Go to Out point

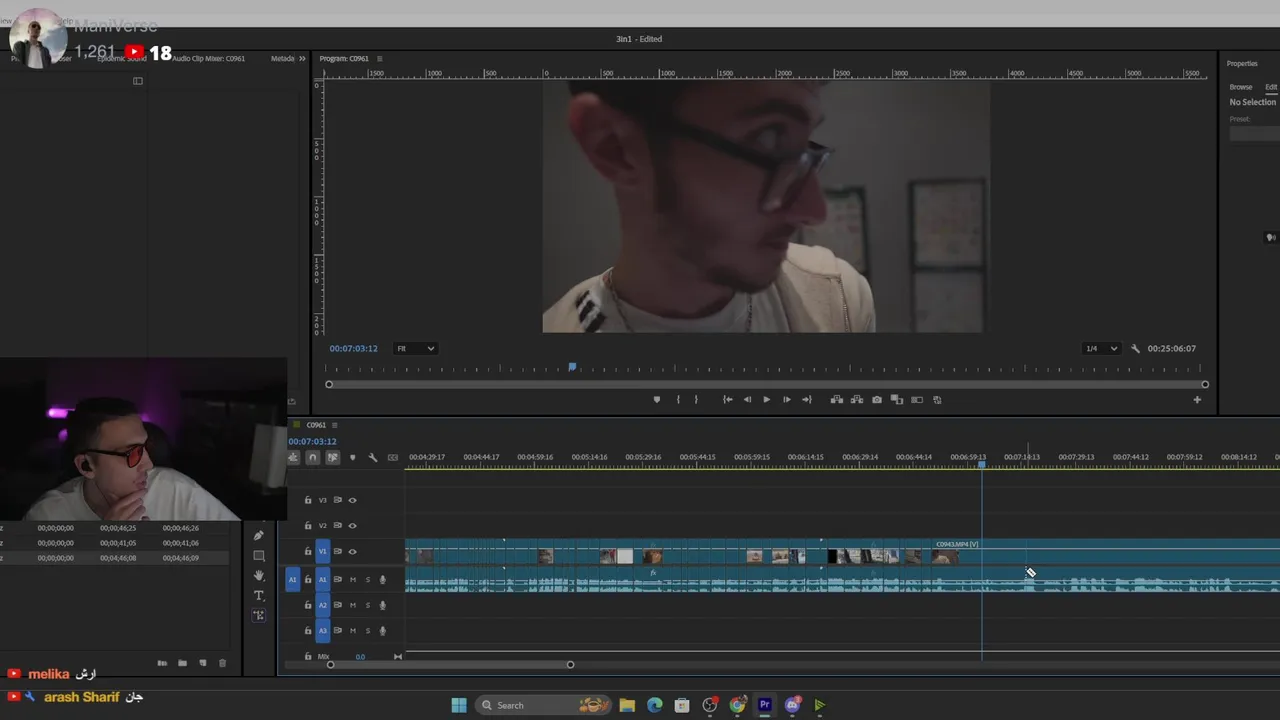click(x=806, y=400)
